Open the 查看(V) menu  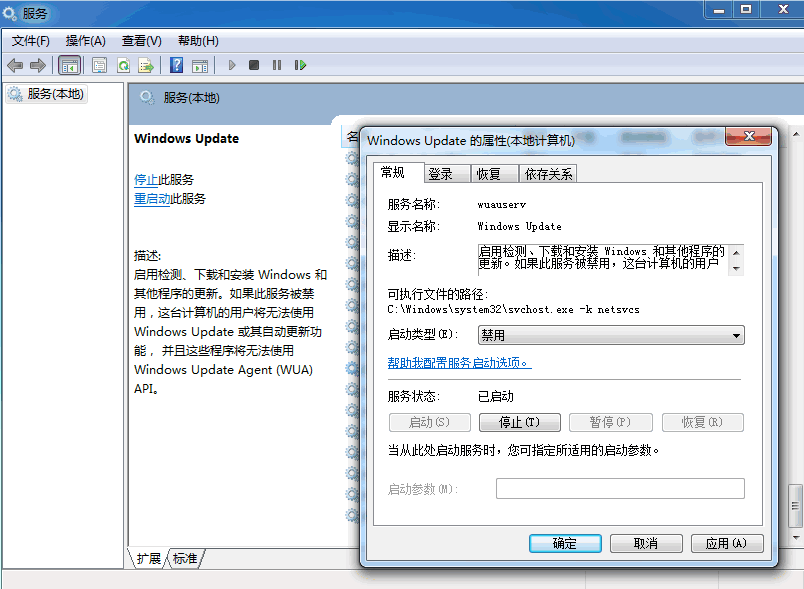[x=141, y=41]
